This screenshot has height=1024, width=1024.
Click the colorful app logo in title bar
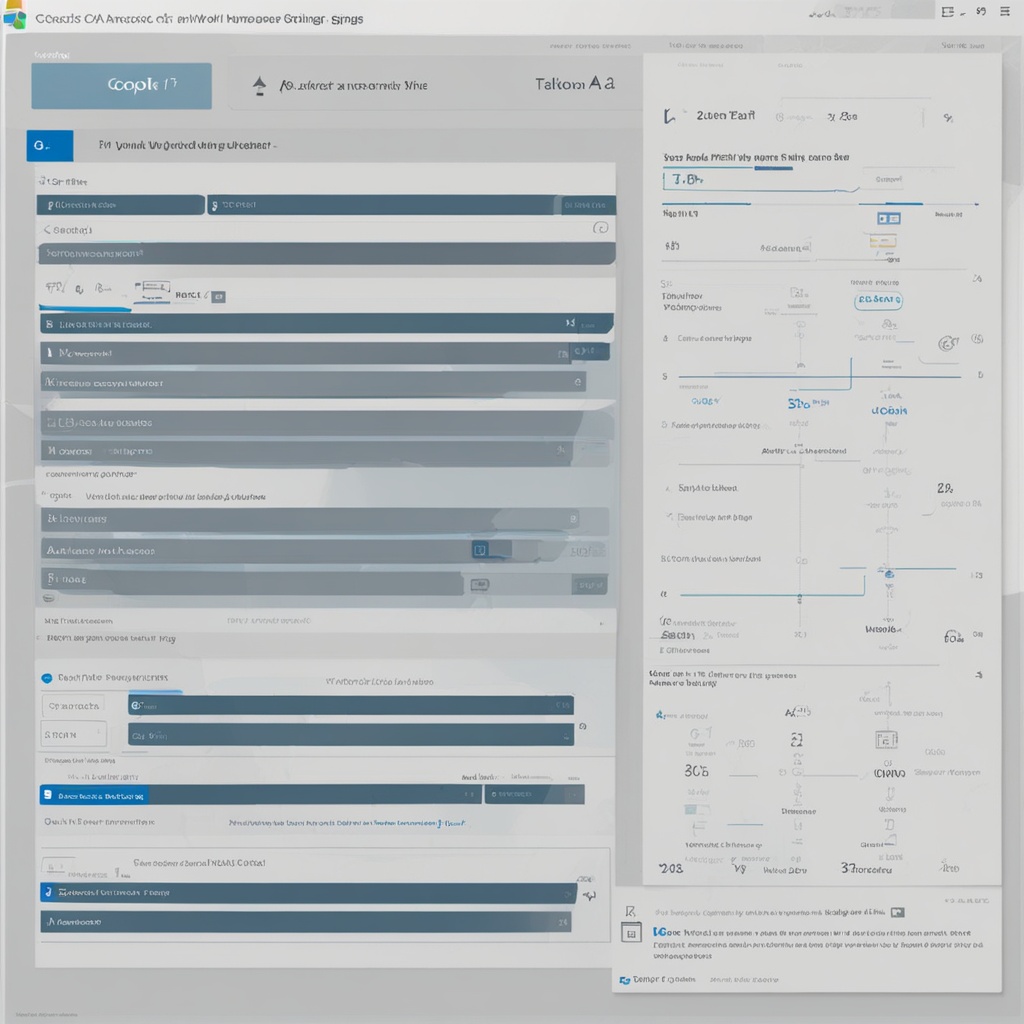click(14, 19)
